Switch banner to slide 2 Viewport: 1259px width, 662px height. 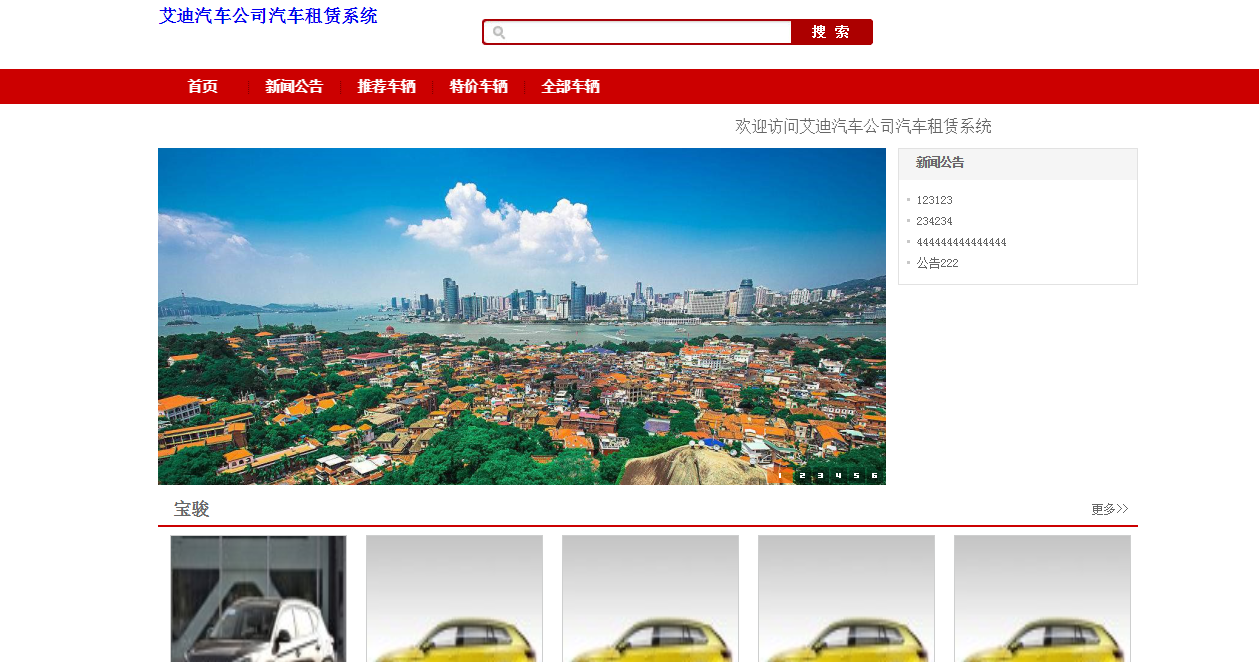pyautogui.click(x=802, y=476)
